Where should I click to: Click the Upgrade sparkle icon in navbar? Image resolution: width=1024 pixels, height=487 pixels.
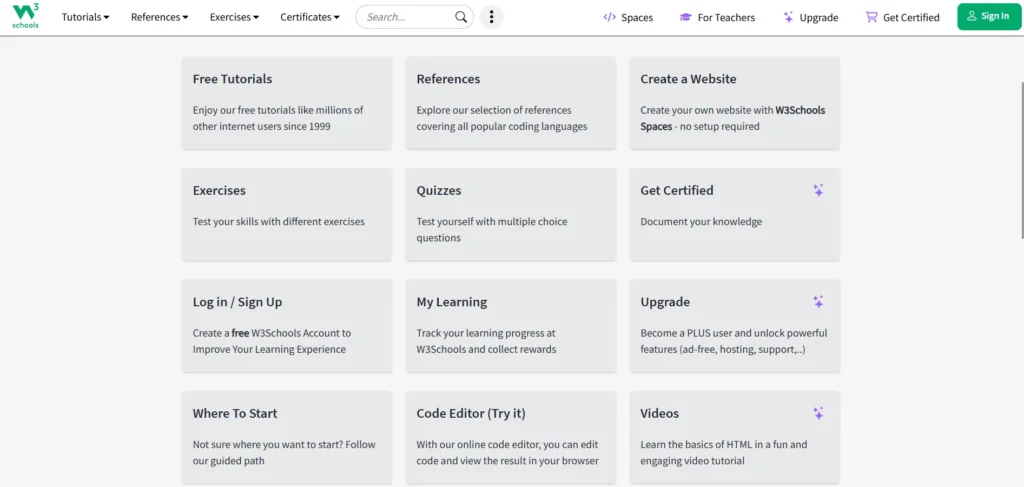click(x=788, y=17)
